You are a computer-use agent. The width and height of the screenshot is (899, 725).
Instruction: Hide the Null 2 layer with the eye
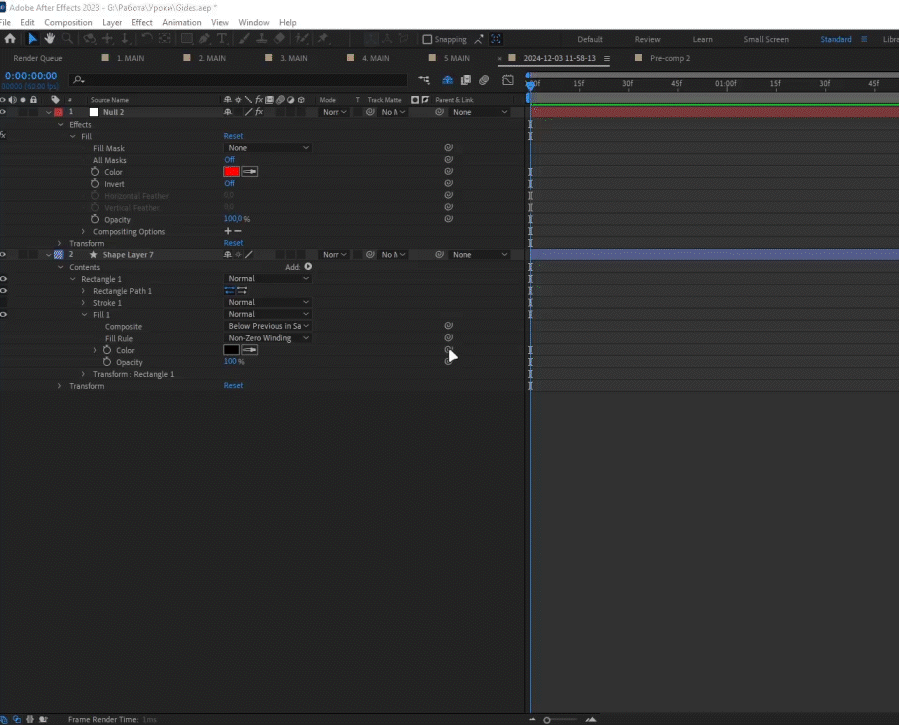tap(3, 112)
